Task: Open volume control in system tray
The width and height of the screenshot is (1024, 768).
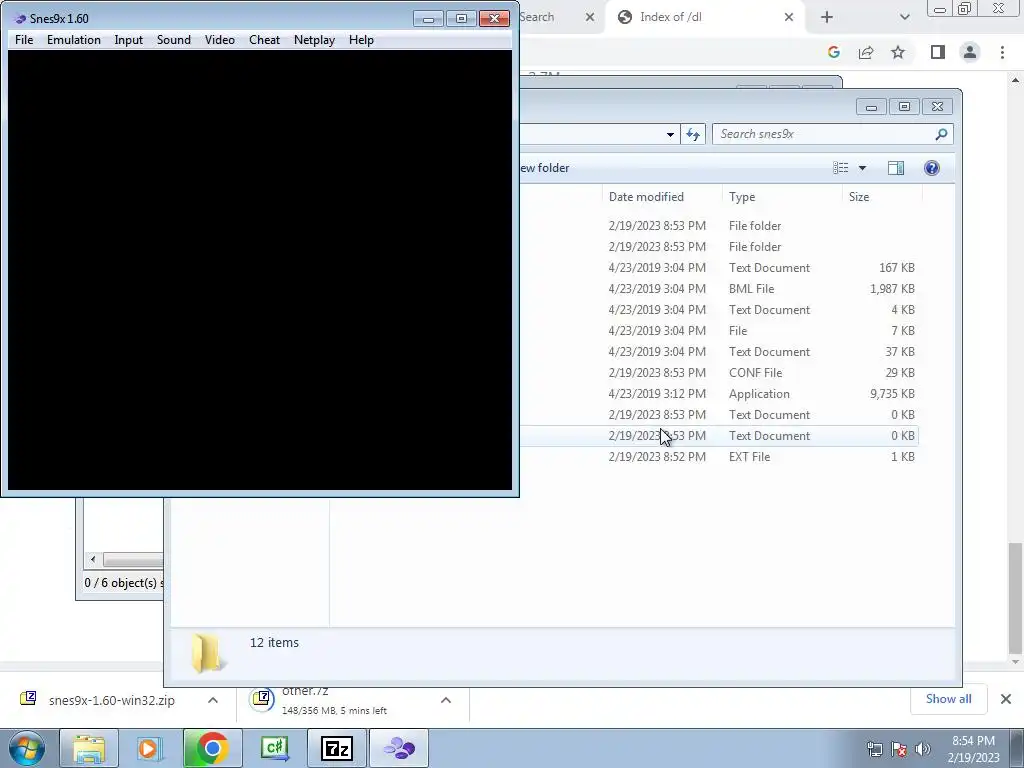Action: click(x=923, y=750)
